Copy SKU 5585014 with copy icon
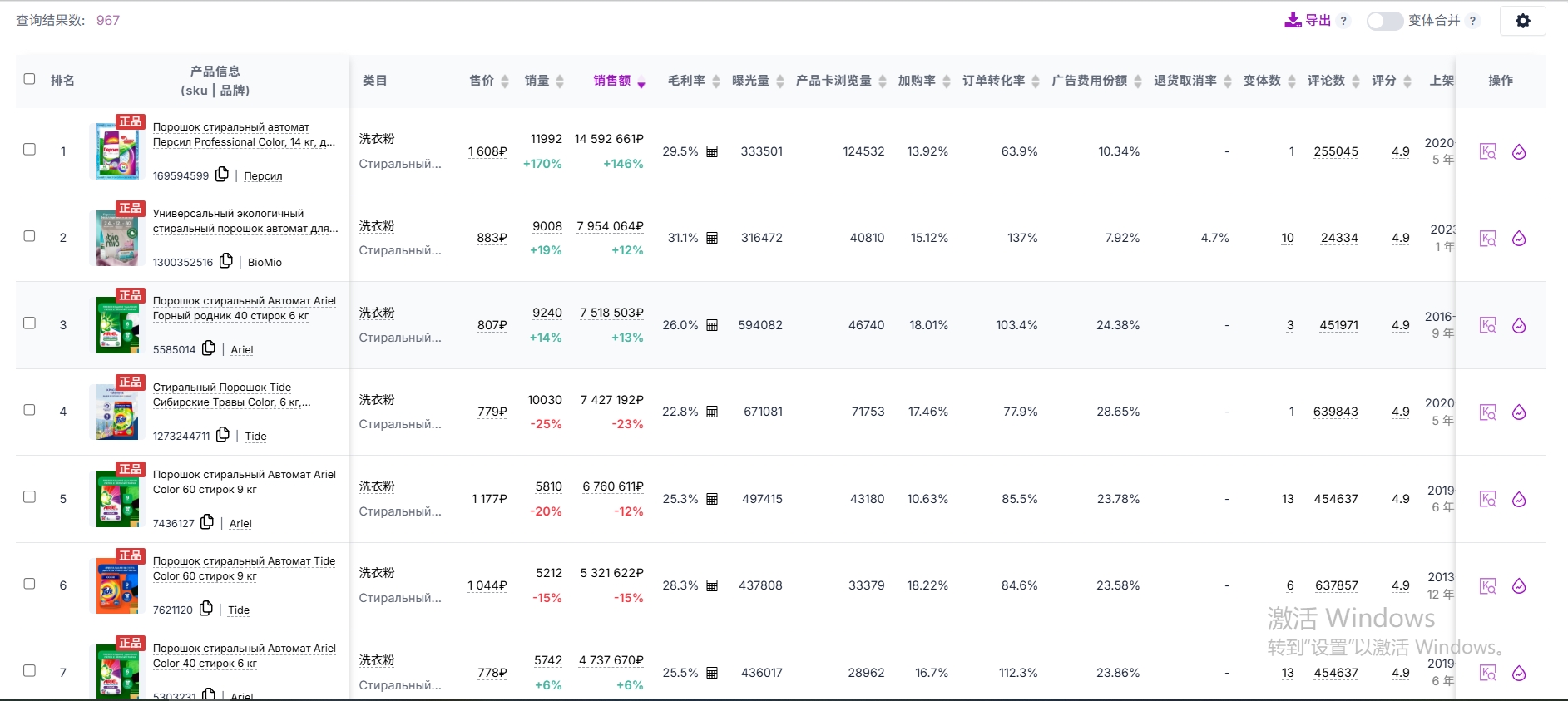The width and height of the screenshot is (1568, 701). [209, 348]
